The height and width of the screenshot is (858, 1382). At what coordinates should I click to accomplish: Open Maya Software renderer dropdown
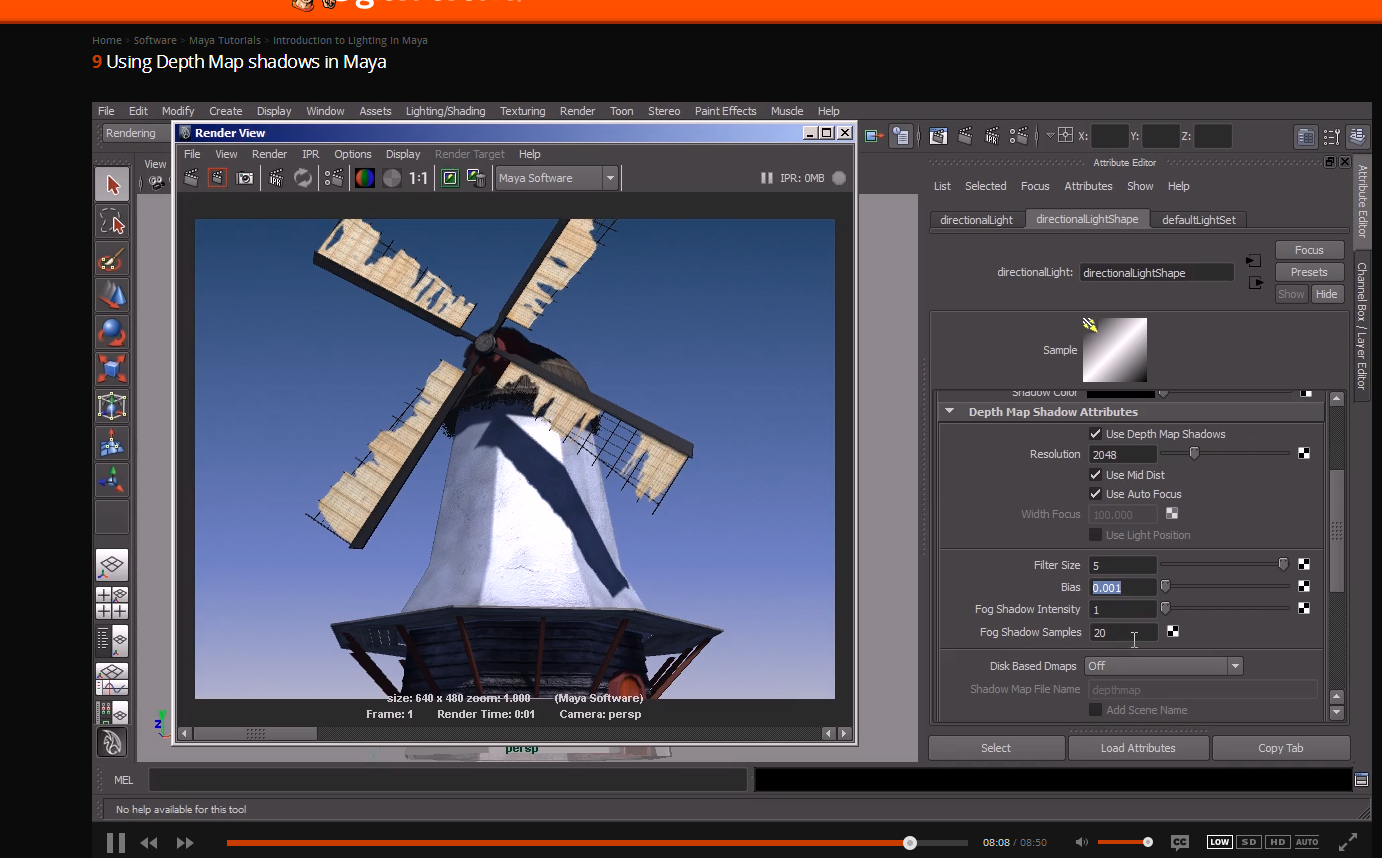(557, 178)
